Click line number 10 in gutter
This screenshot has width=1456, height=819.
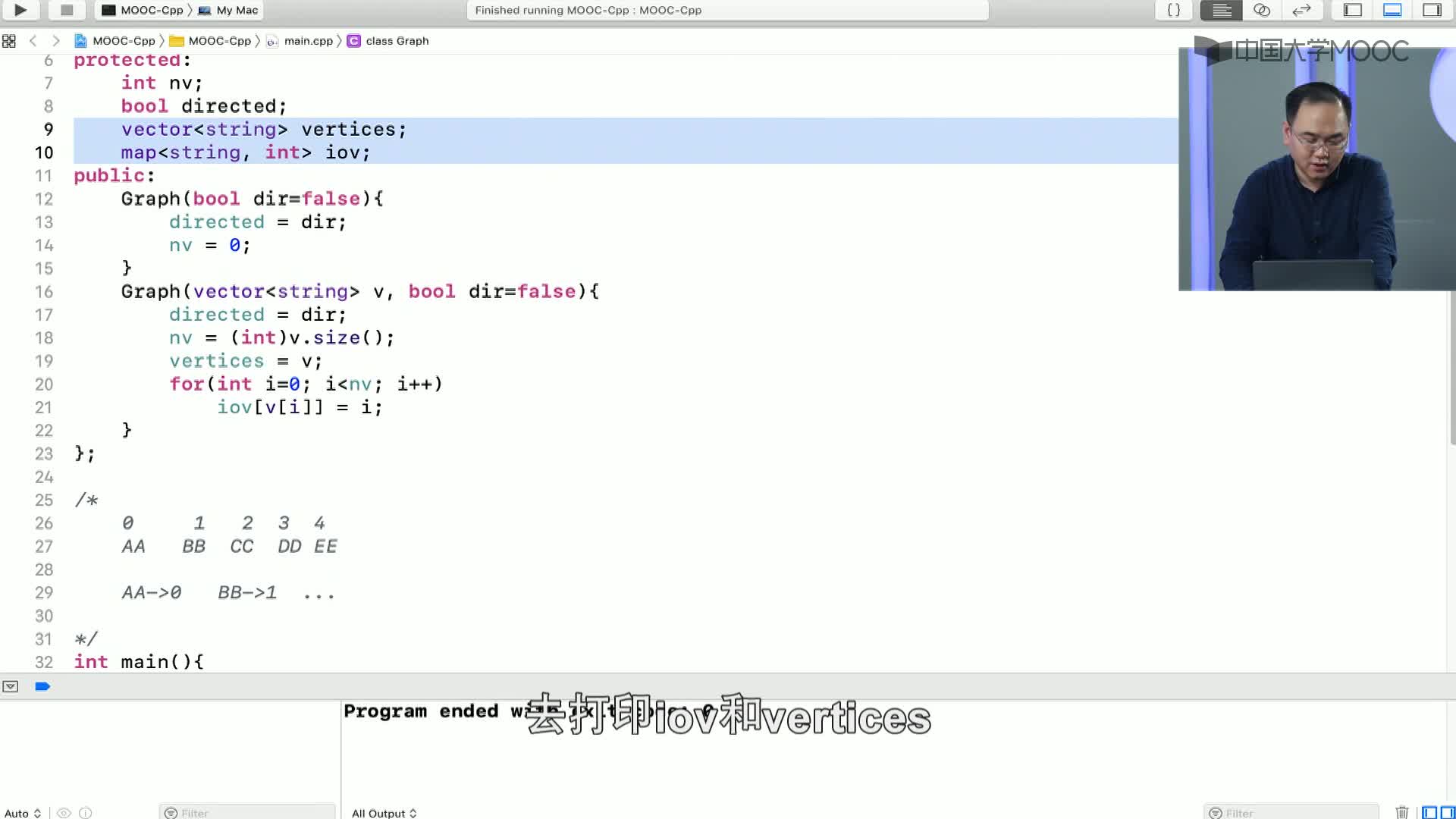coord(44,152)
